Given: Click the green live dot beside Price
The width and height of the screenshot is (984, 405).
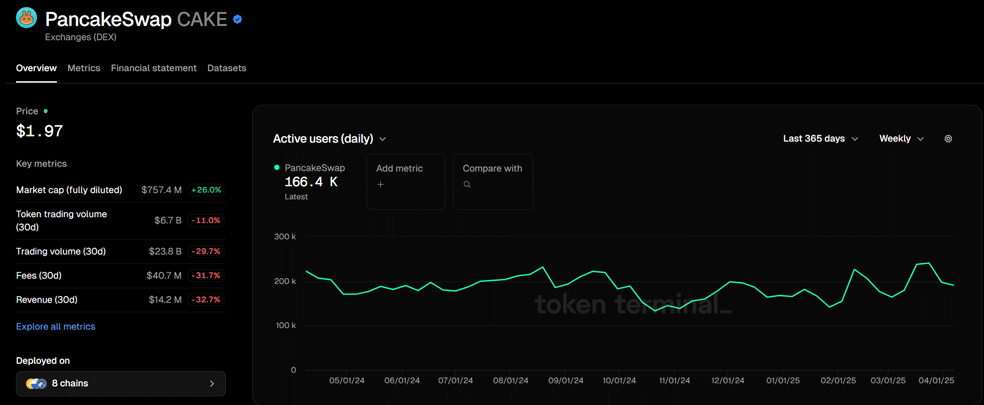Looking at the screenshot, I should (x=45, y=111).
